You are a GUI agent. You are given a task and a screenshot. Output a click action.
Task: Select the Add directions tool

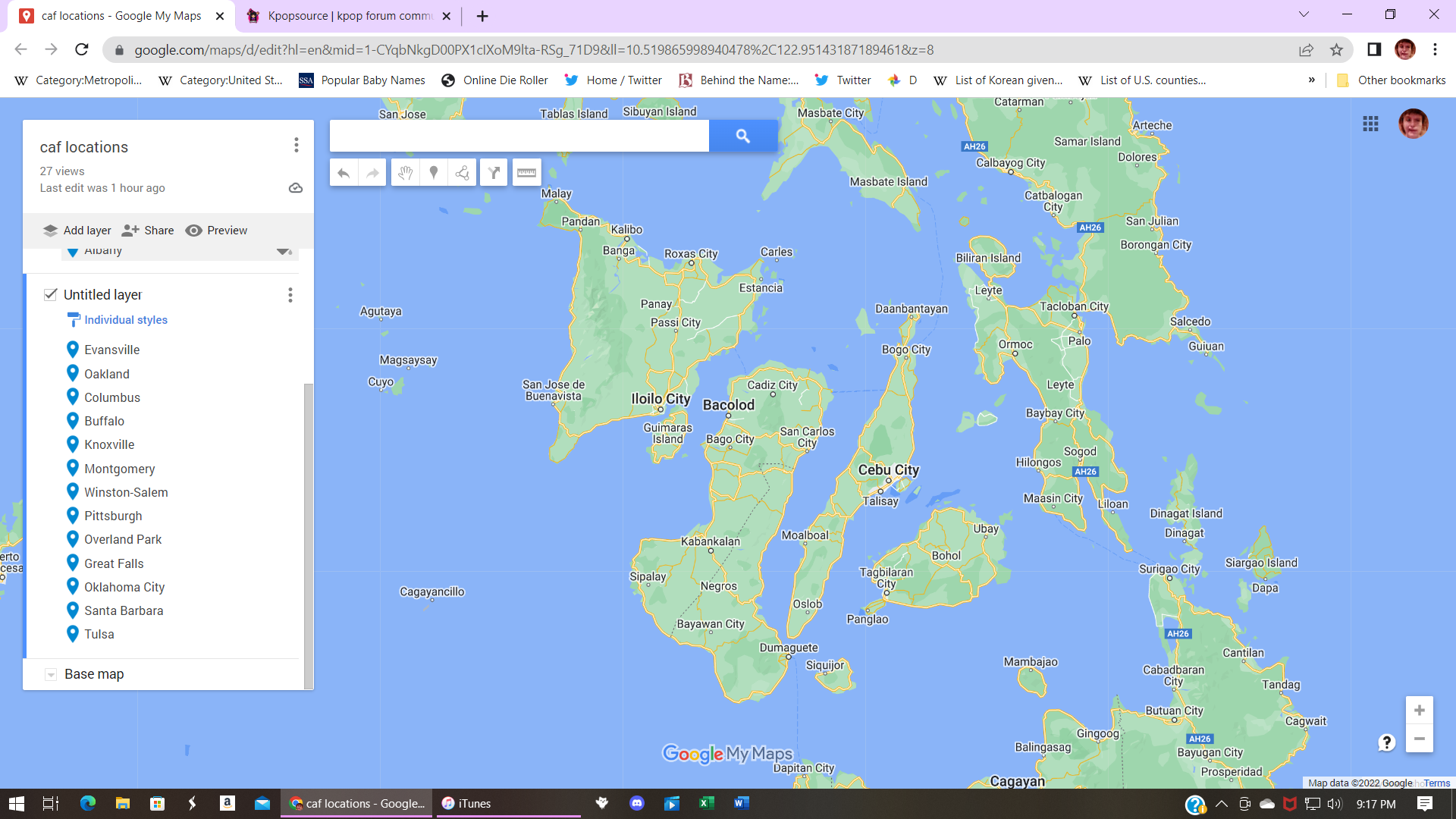(494, 173)
